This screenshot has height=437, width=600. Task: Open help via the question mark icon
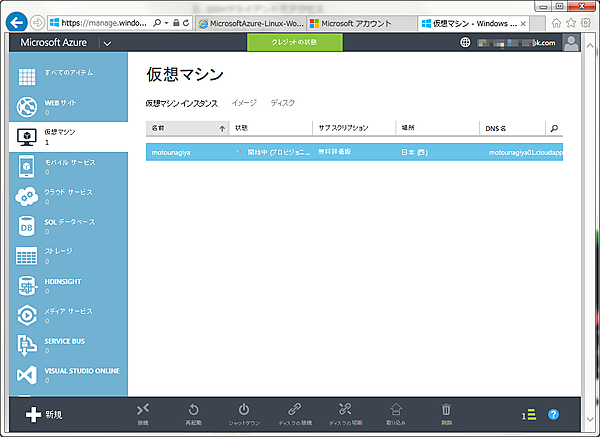(554, 414)
